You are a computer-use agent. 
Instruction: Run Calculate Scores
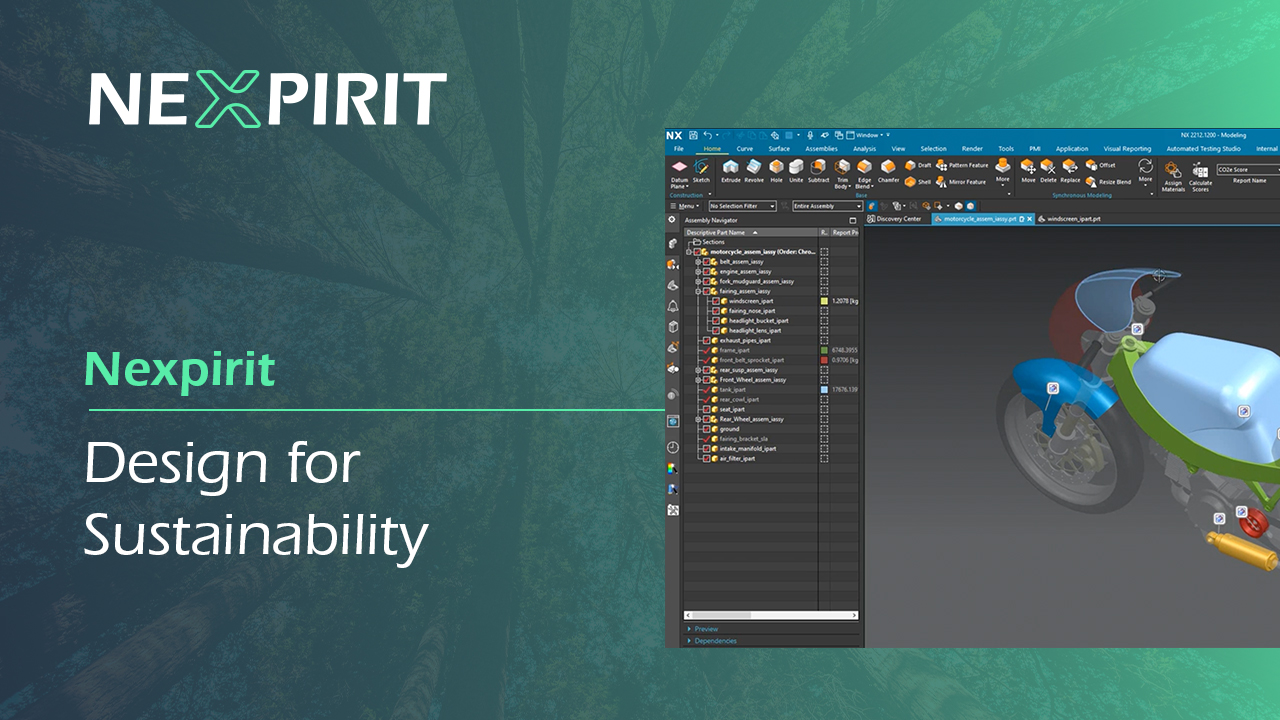(x=1200, y=176)
